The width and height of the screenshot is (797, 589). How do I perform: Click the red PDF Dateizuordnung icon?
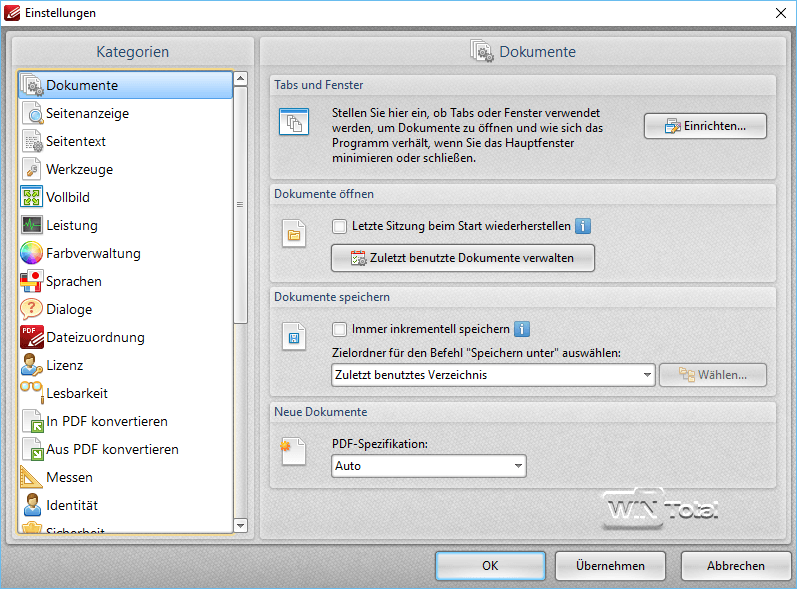click(x=32, y=337)
